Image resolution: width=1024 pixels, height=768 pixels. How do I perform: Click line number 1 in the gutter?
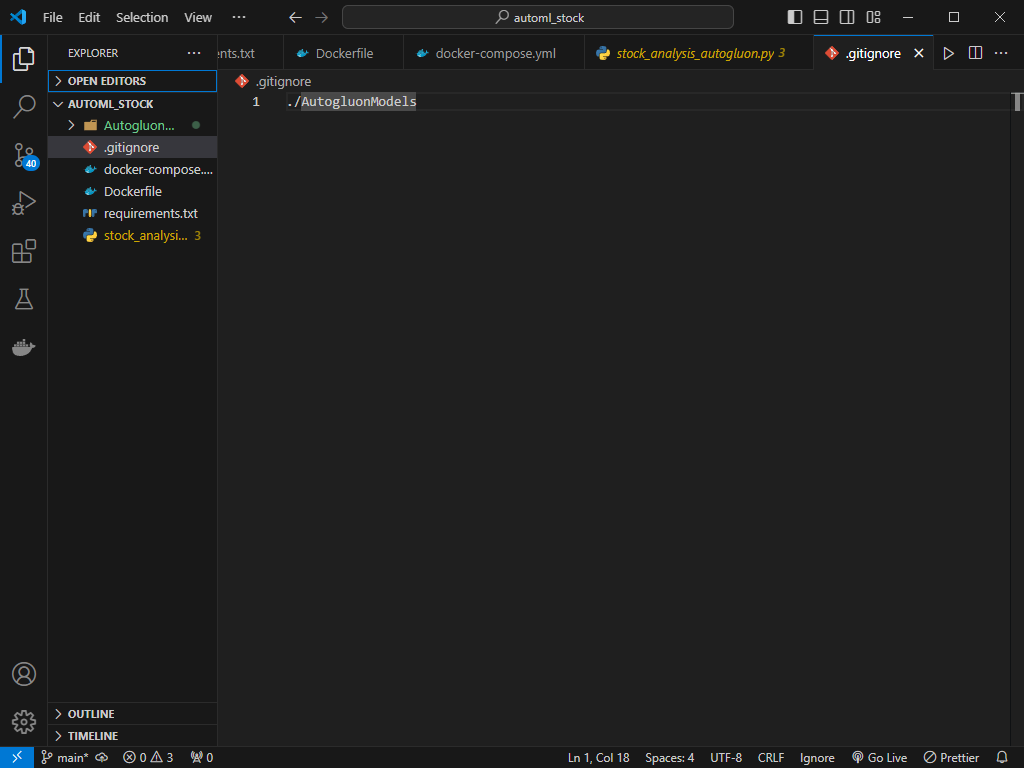point(256,102)
